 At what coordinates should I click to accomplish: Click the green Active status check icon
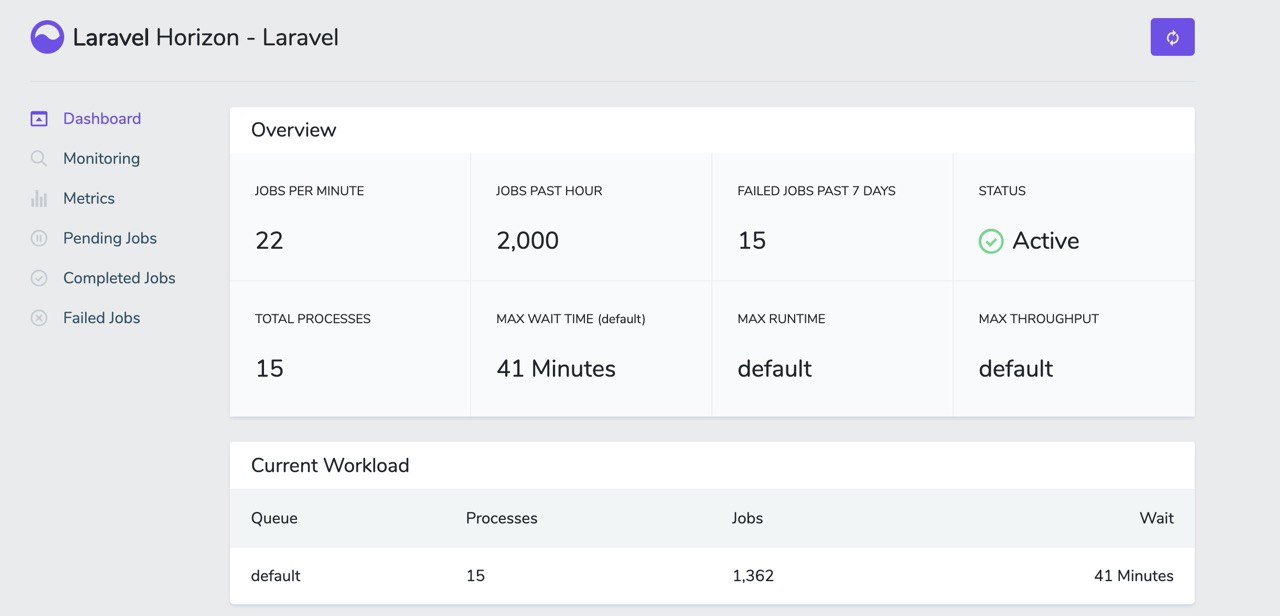pos(991,241)
